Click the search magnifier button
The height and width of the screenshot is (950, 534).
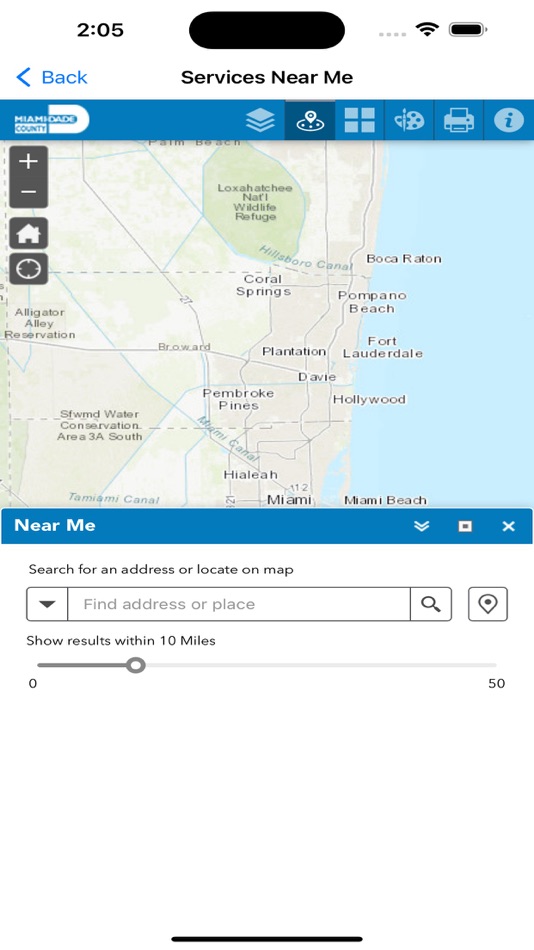(x=431, y=604)
